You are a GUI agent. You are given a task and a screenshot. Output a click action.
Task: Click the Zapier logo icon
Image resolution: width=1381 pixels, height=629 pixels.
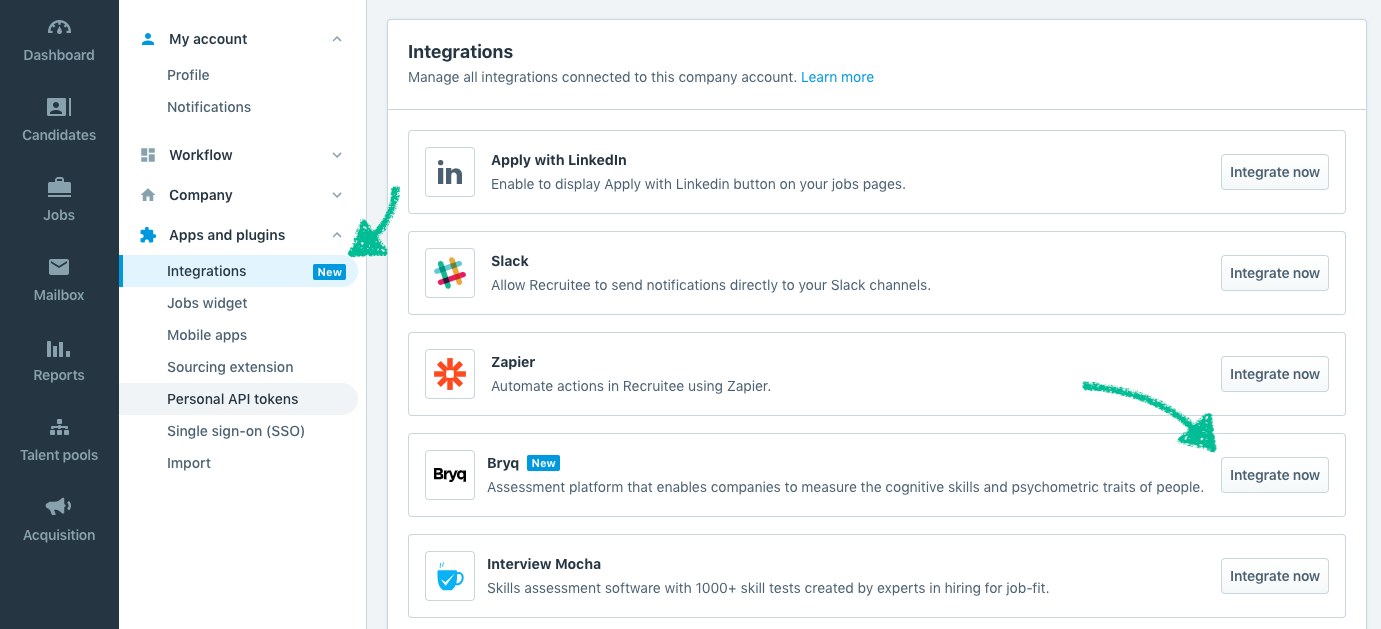(450, 375)
